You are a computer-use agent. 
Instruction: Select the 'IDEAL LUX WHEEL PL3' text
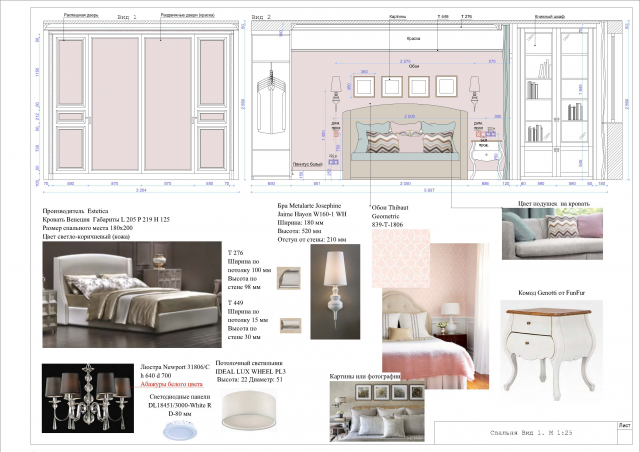[251, 372]
